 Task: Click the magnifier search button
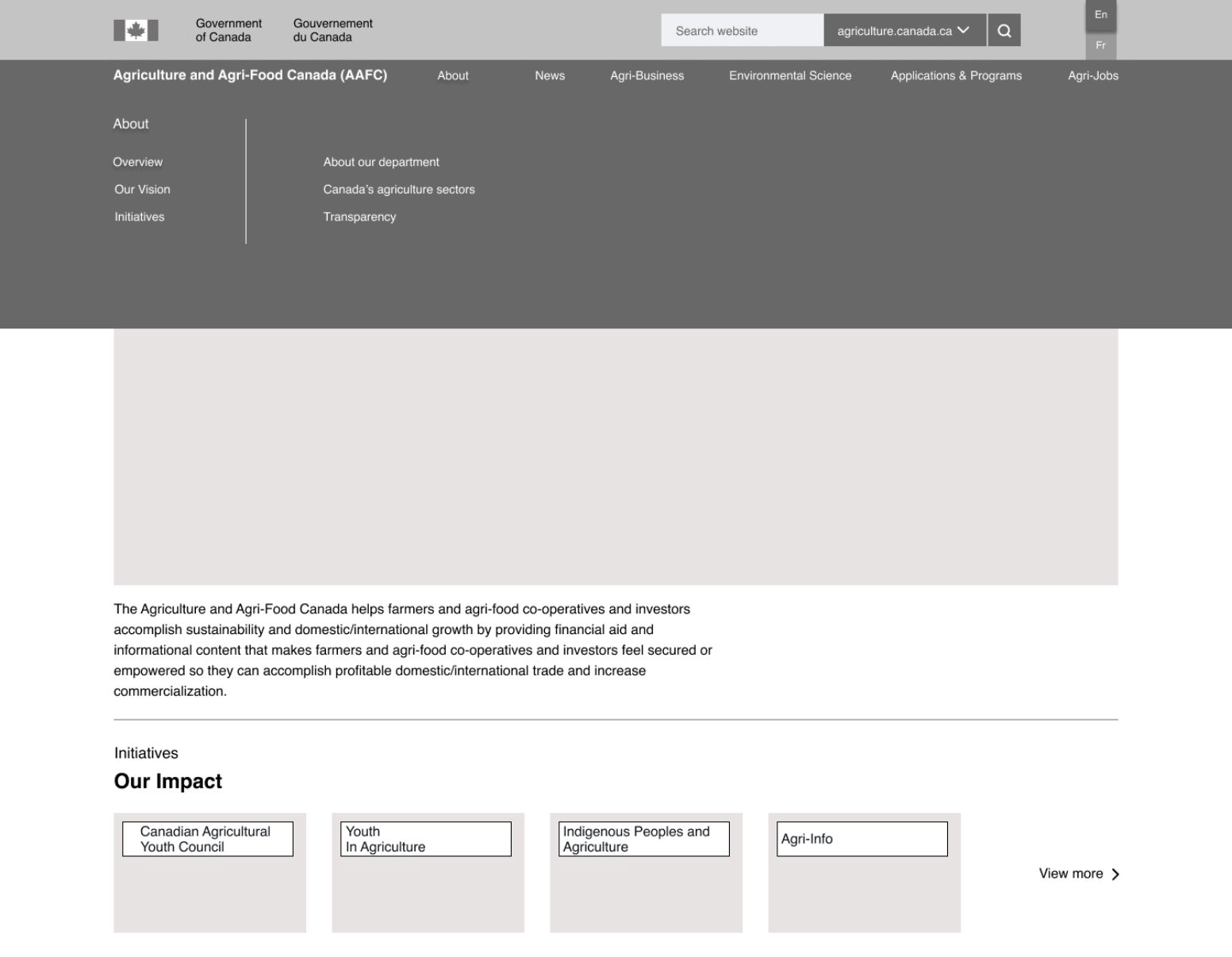(1004, 30)
